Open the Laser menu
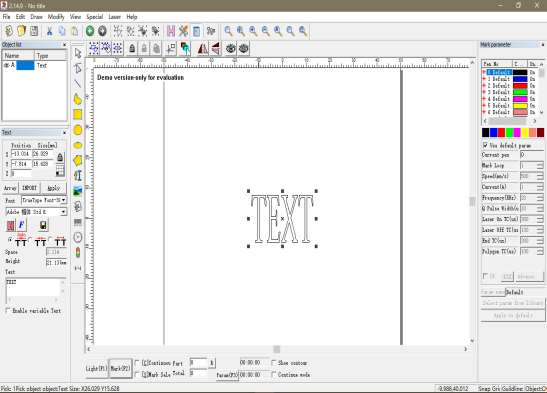The height and width of the screenshot is (393, 547). point(114,17)
